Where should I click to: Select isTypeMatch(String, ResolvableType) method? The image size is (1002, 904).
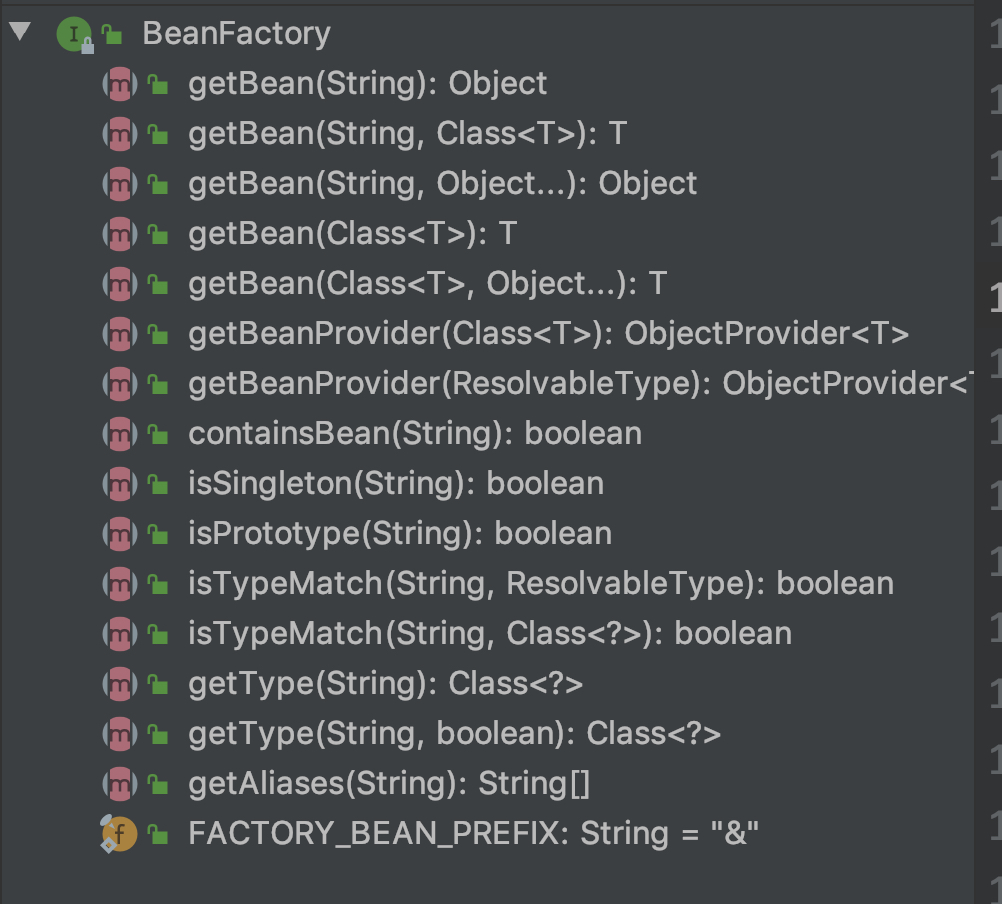pyautogui.click(x=540, y=584)
